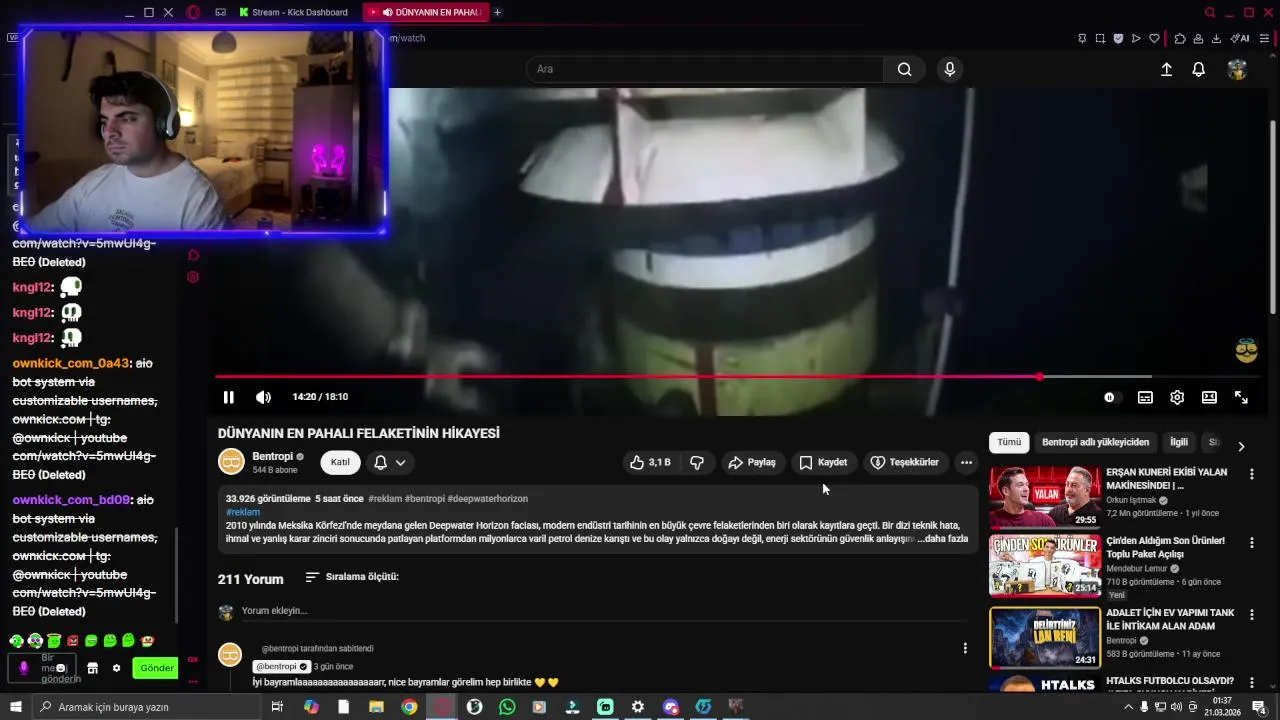1280x720 pixels.
Task: Open the snapshot capture tool icon
Action: tap(1100, 38)
